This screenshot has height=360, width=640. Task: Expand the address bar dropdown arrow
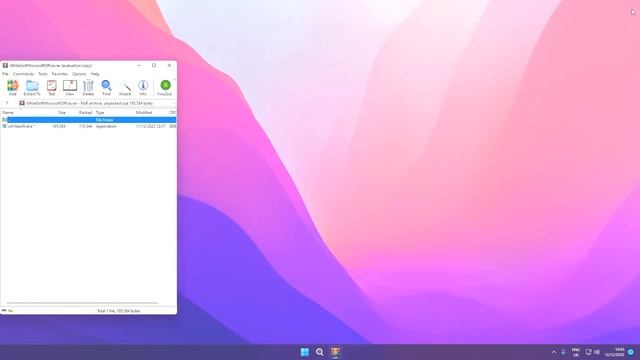[174, 103]
